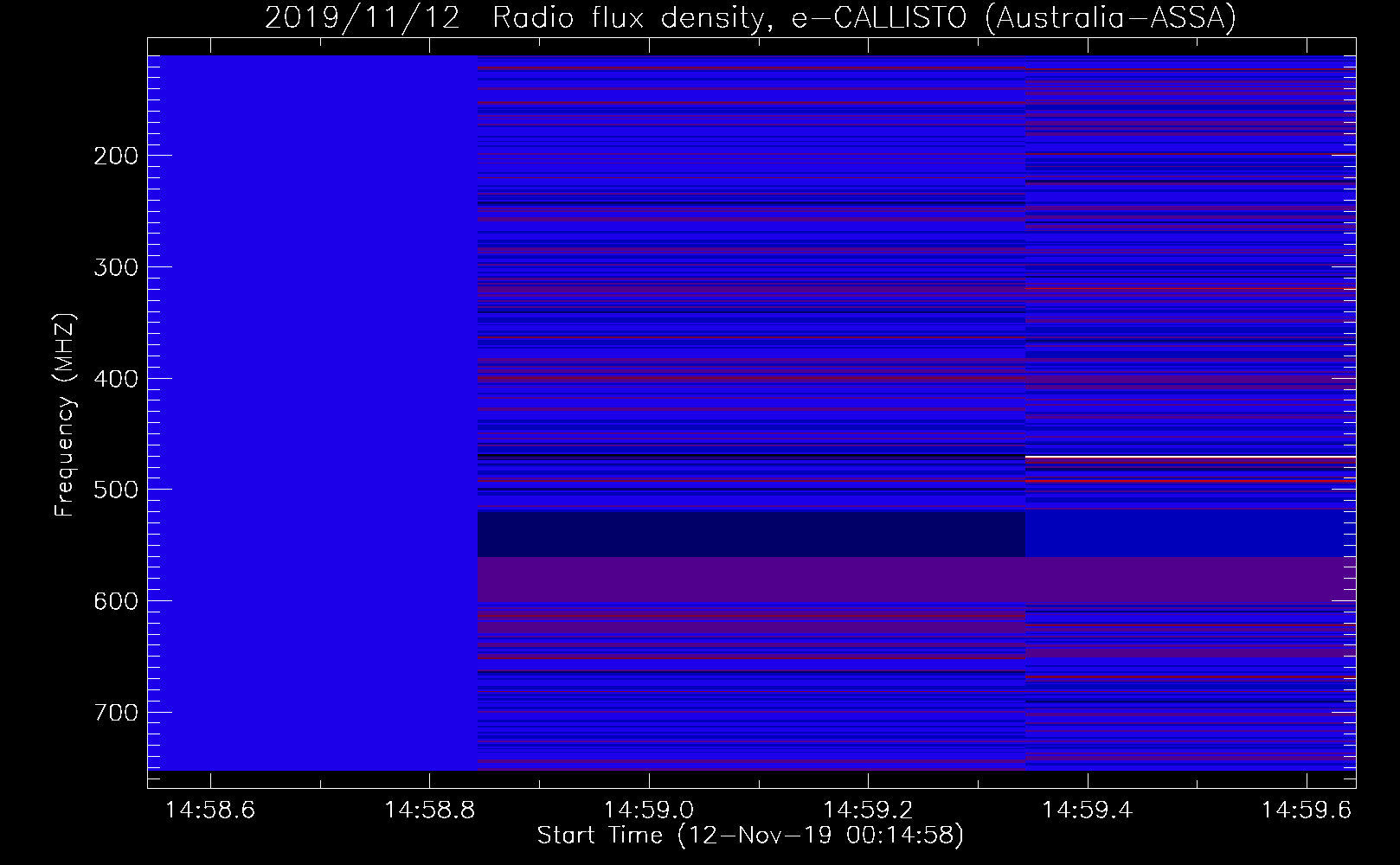Click the 700 frequency tick label
Screen dimensions: 1400x865
[x=115, y=713]
